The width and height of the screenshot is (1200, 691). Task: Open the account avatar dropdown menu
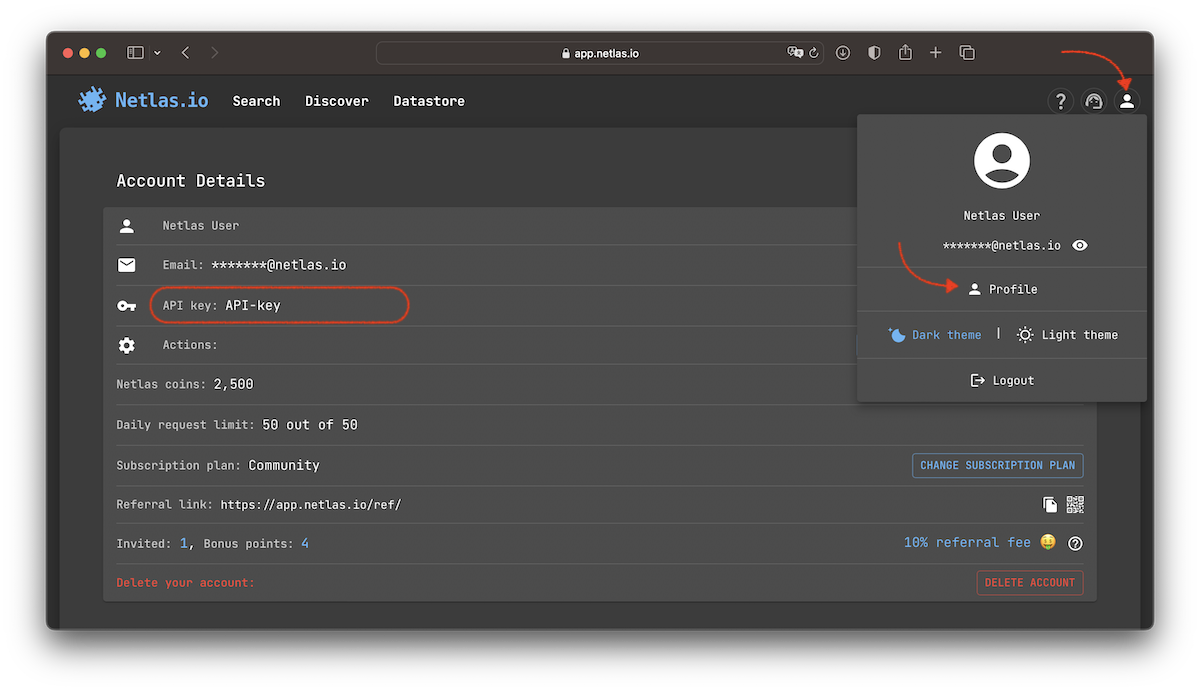1128,101
